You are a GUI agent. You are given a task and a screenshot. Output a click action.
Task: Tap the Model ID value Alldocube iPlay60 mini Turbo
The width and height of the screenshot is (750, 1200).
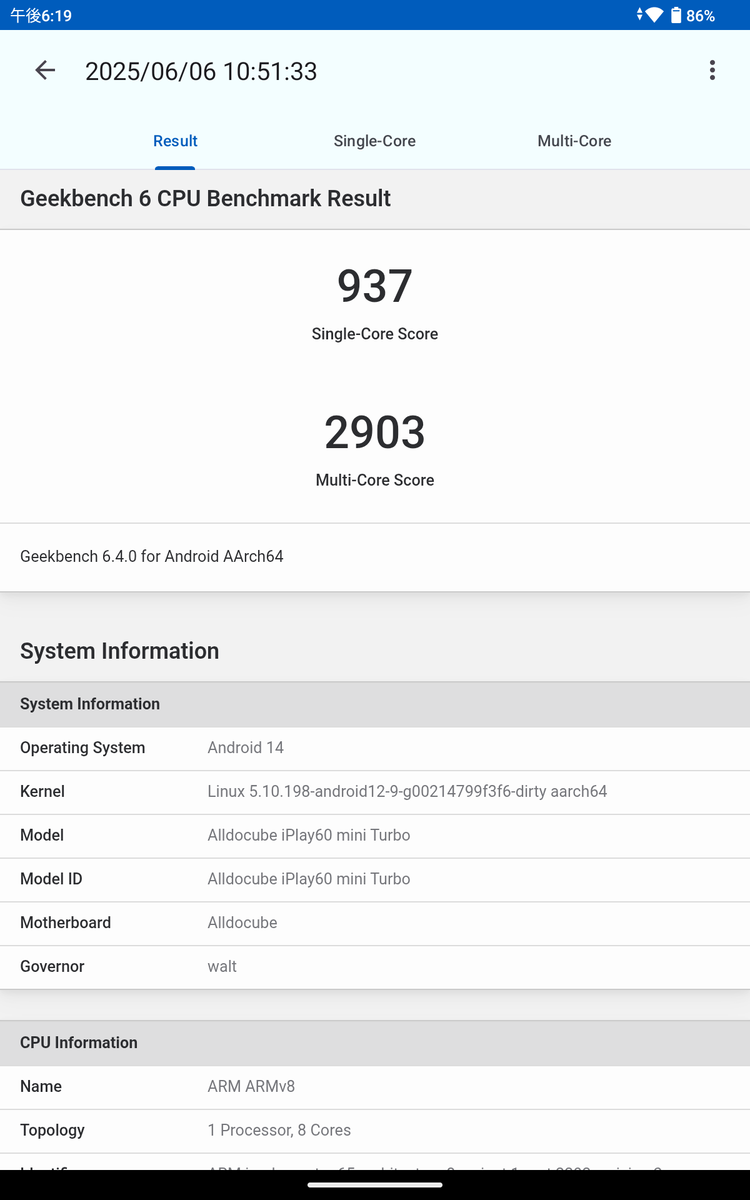point(309,879)
